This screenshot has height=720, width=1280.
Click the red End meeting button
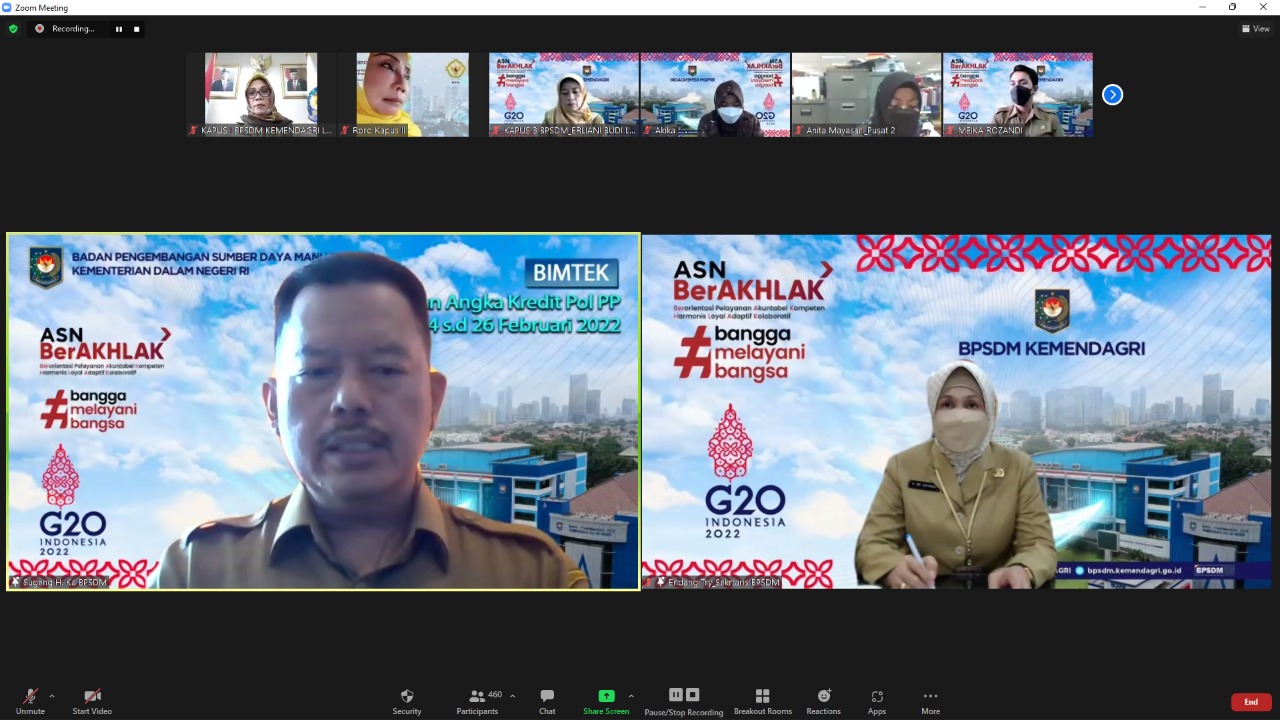click(1251, 702)
